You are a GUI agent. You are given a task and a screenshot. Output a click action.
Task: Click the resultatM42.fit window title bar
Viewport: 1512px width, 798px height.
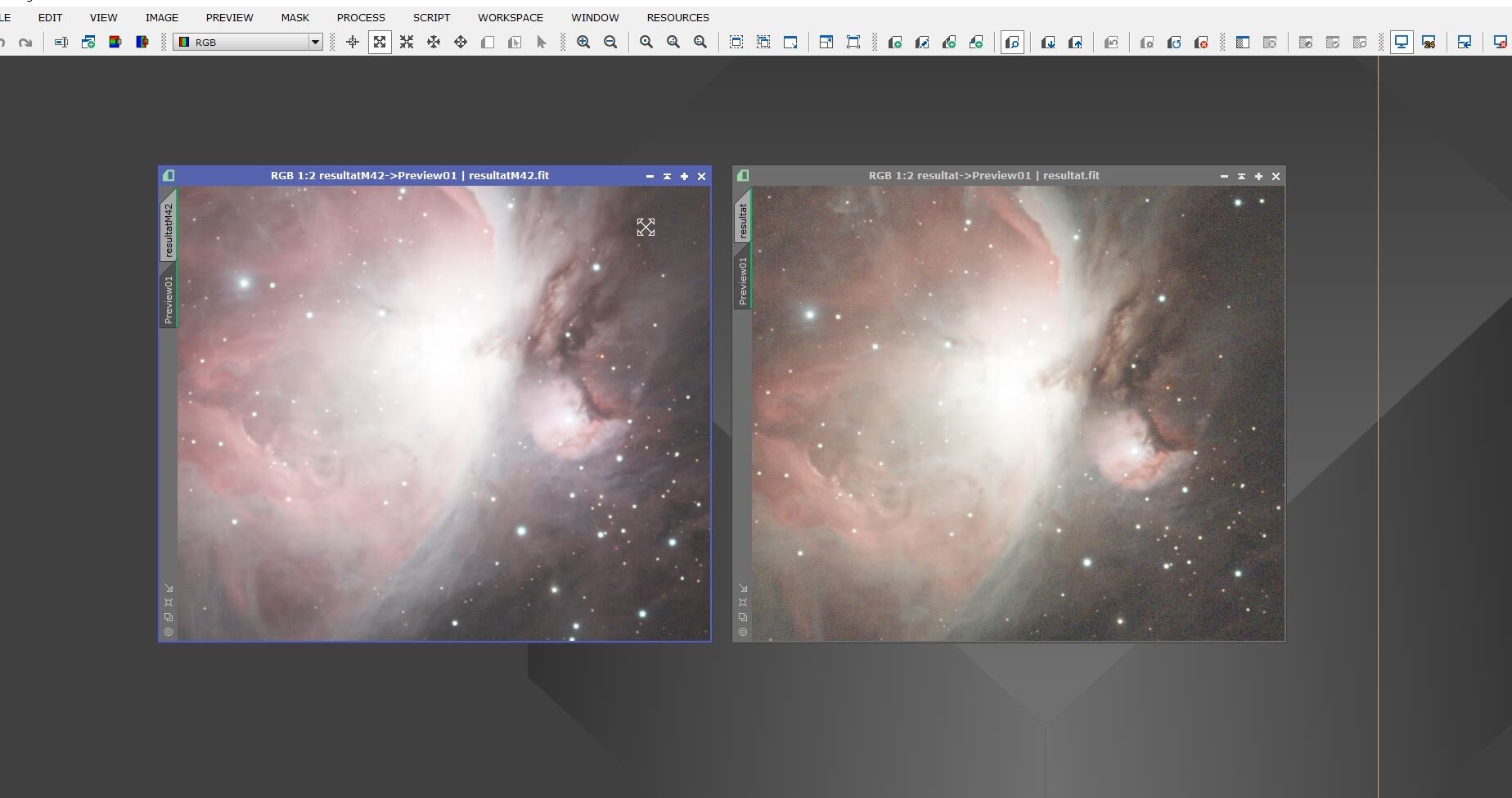point(409,176)
